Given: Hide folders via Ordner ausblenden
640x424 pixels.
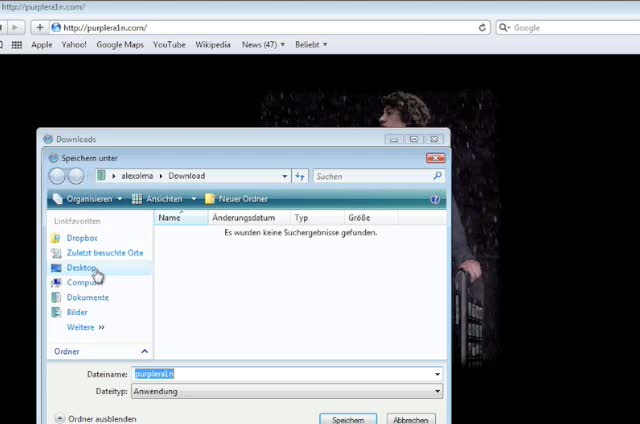Looking at the screenshot, I should pyautogui.click(x=96, y=419).
